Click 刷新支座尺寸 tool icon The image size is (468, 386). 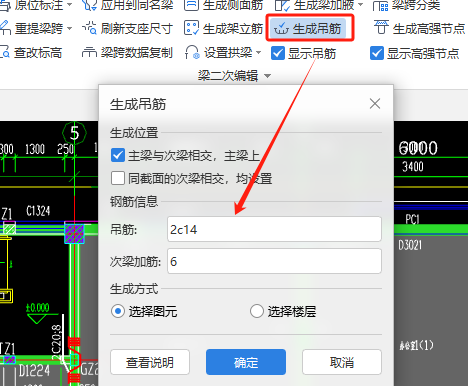(89, 28)
